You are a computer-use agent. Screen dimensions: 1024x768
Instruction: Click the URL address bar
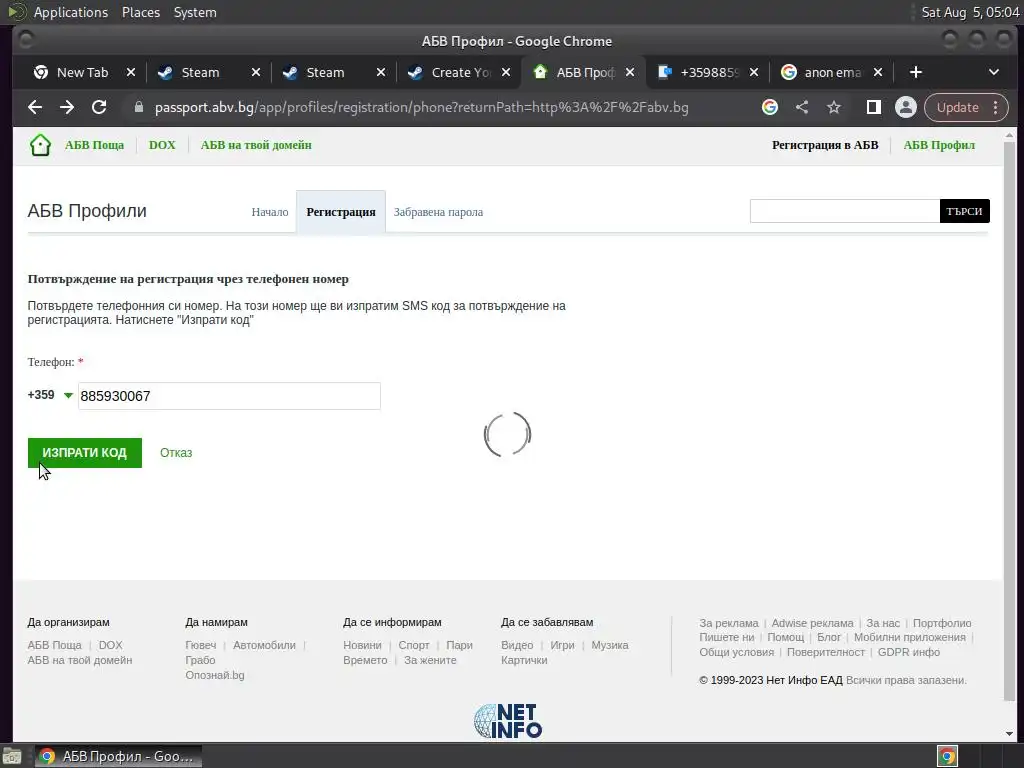click(421, 107)
